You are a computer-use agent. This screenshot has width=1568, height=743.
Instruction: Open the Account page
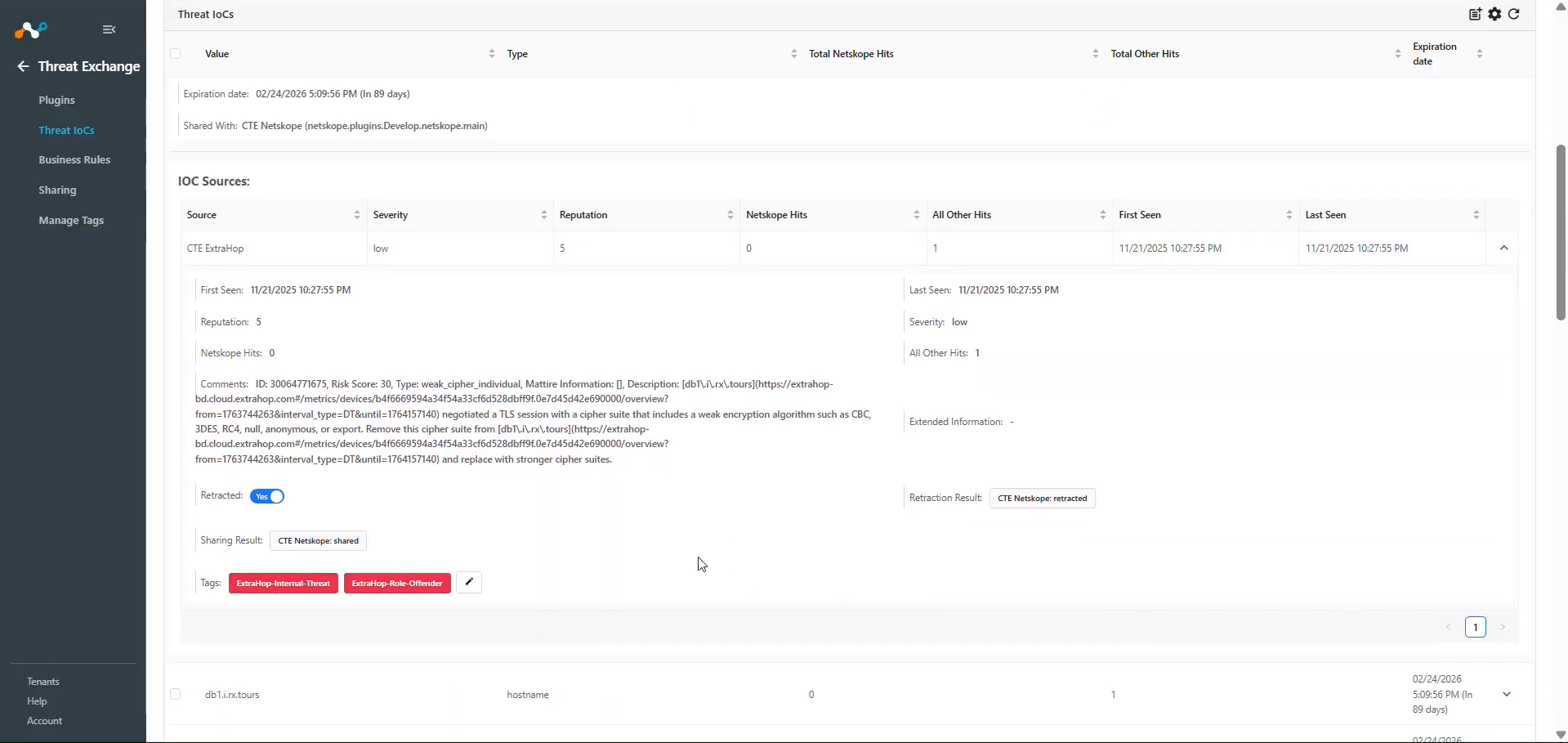44,721
